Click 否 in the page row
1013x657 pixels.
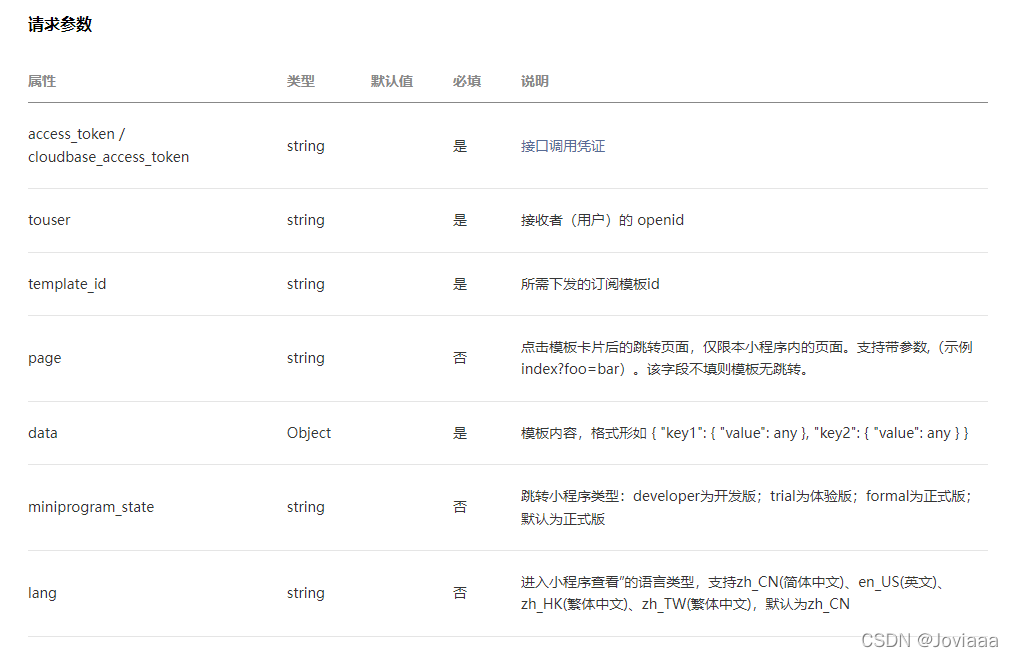point(460,358)
